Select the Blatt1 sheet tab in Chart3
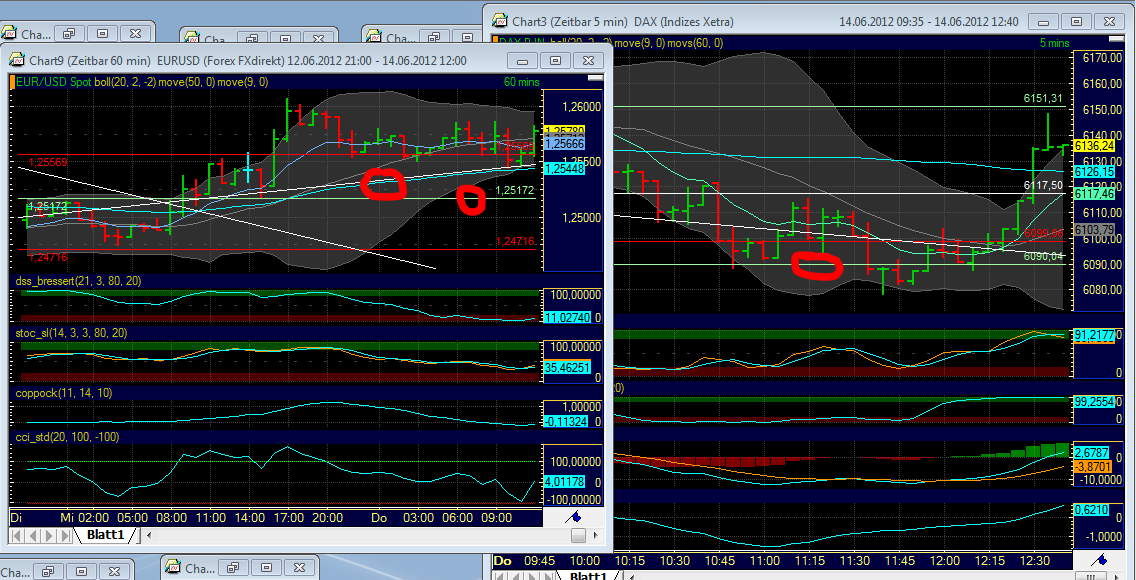This screenshot has height=580, width=1136. click(x=587, y=576)
